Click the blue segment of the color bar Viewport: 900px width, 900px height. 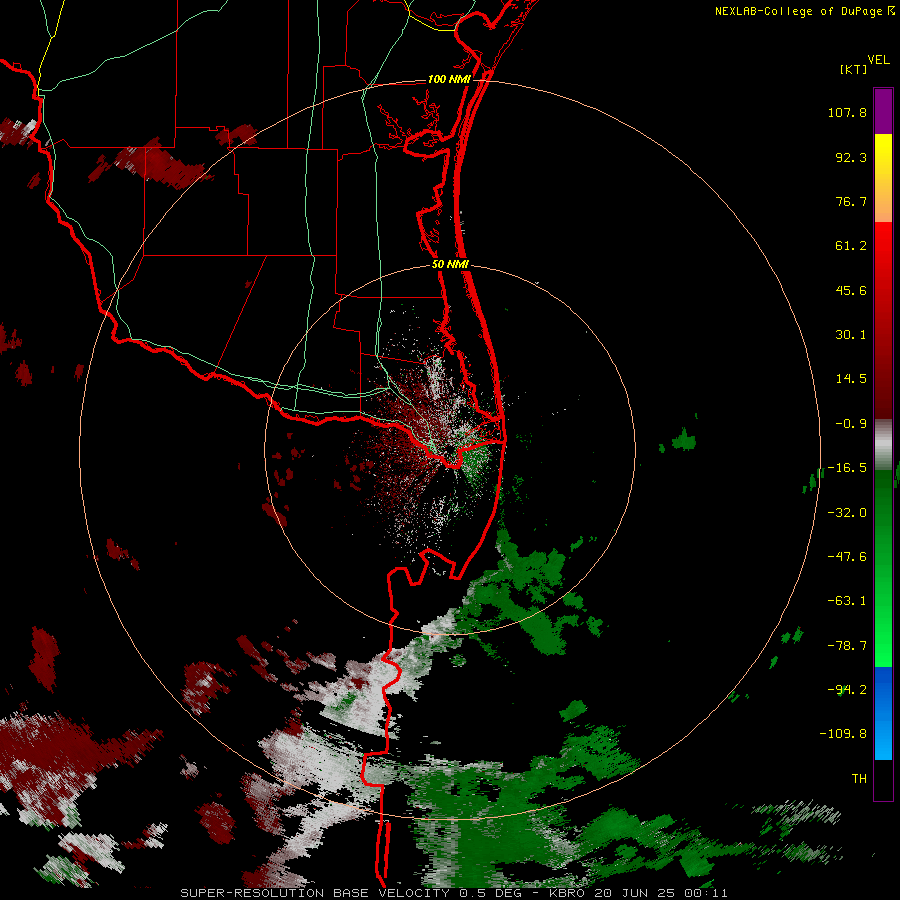[x=883, y=713]
